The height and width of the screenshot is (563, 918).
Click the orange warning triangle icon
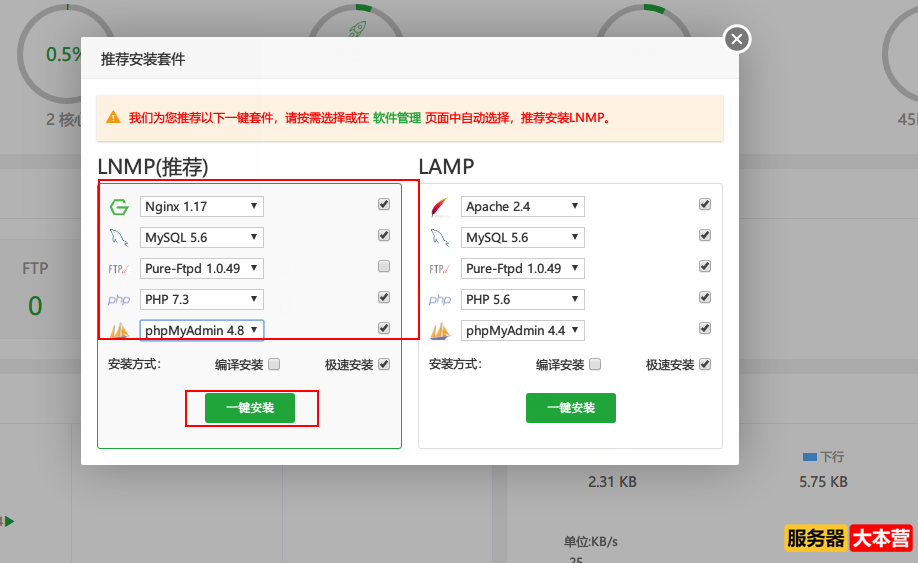pos(113,118)
